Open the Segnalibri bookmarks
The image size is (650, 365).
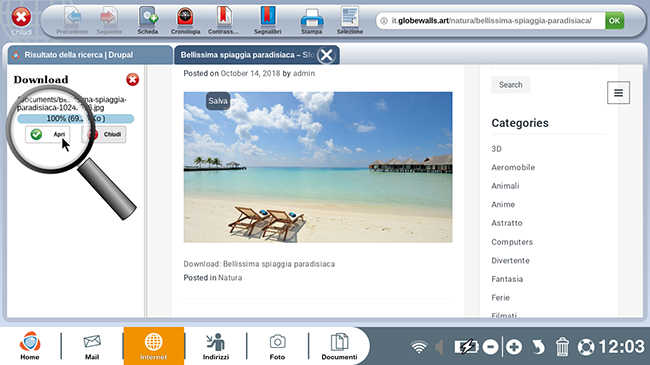click(268, 20)
